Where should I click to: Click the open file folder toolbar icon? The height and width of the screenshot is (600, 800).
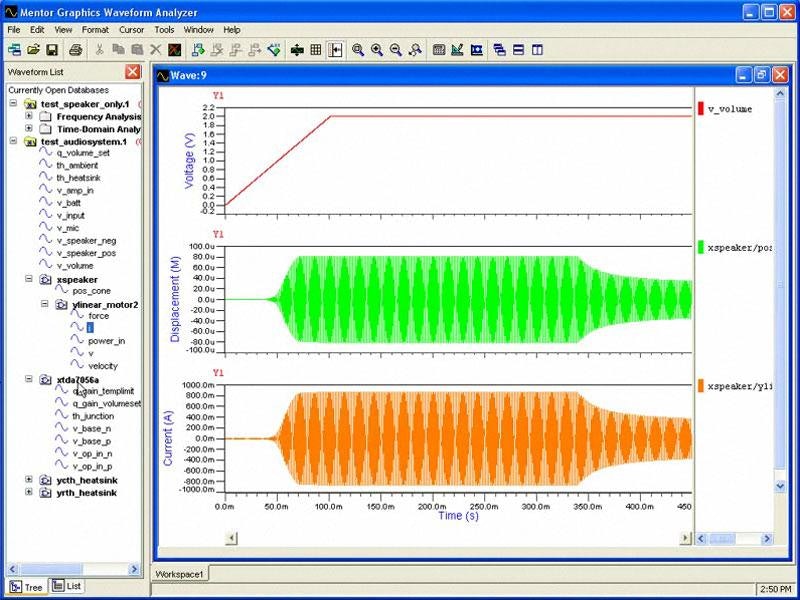click(x=33, y=49)
